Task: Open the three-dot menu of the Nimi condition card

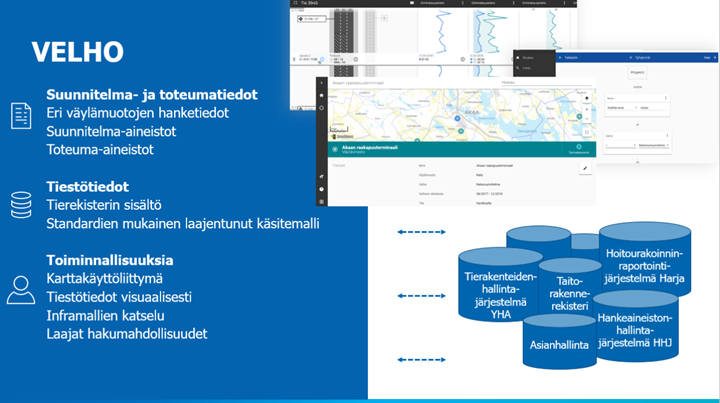Action: pos(666,98)
